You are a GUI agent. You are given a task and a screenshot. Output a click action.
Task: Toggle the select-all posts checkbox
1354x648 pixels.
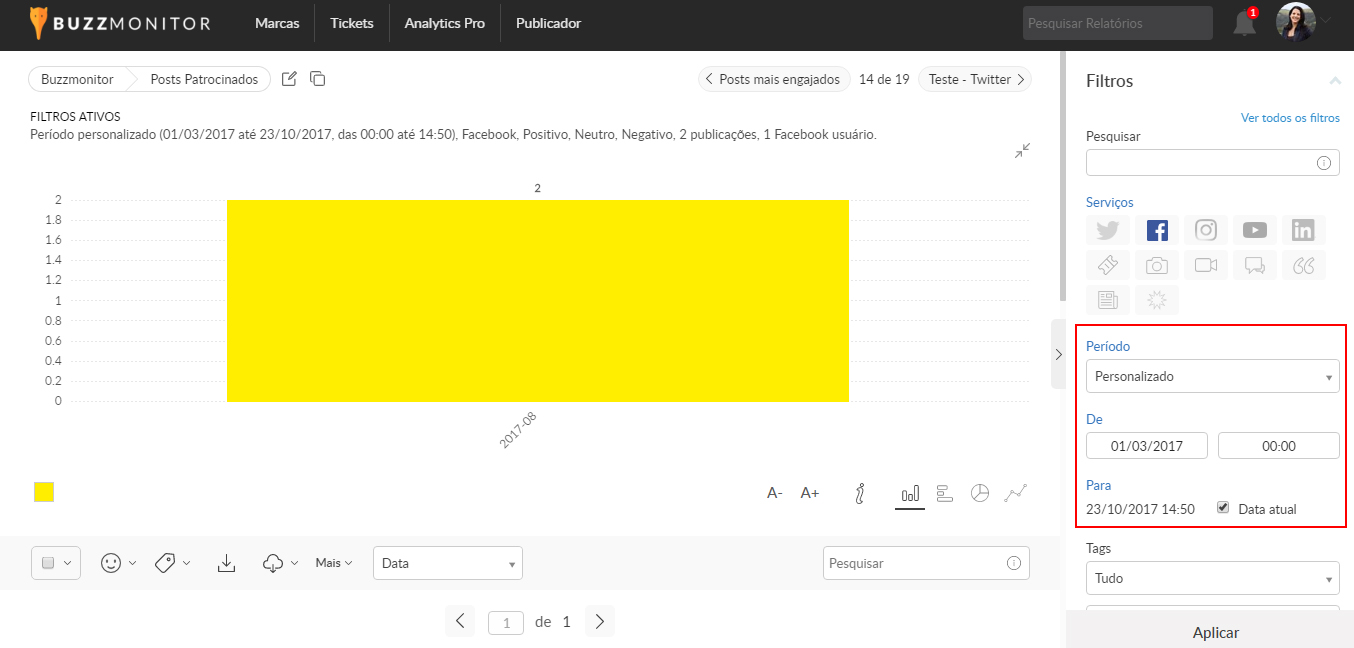pyautogui.click(x=48, y=563)
